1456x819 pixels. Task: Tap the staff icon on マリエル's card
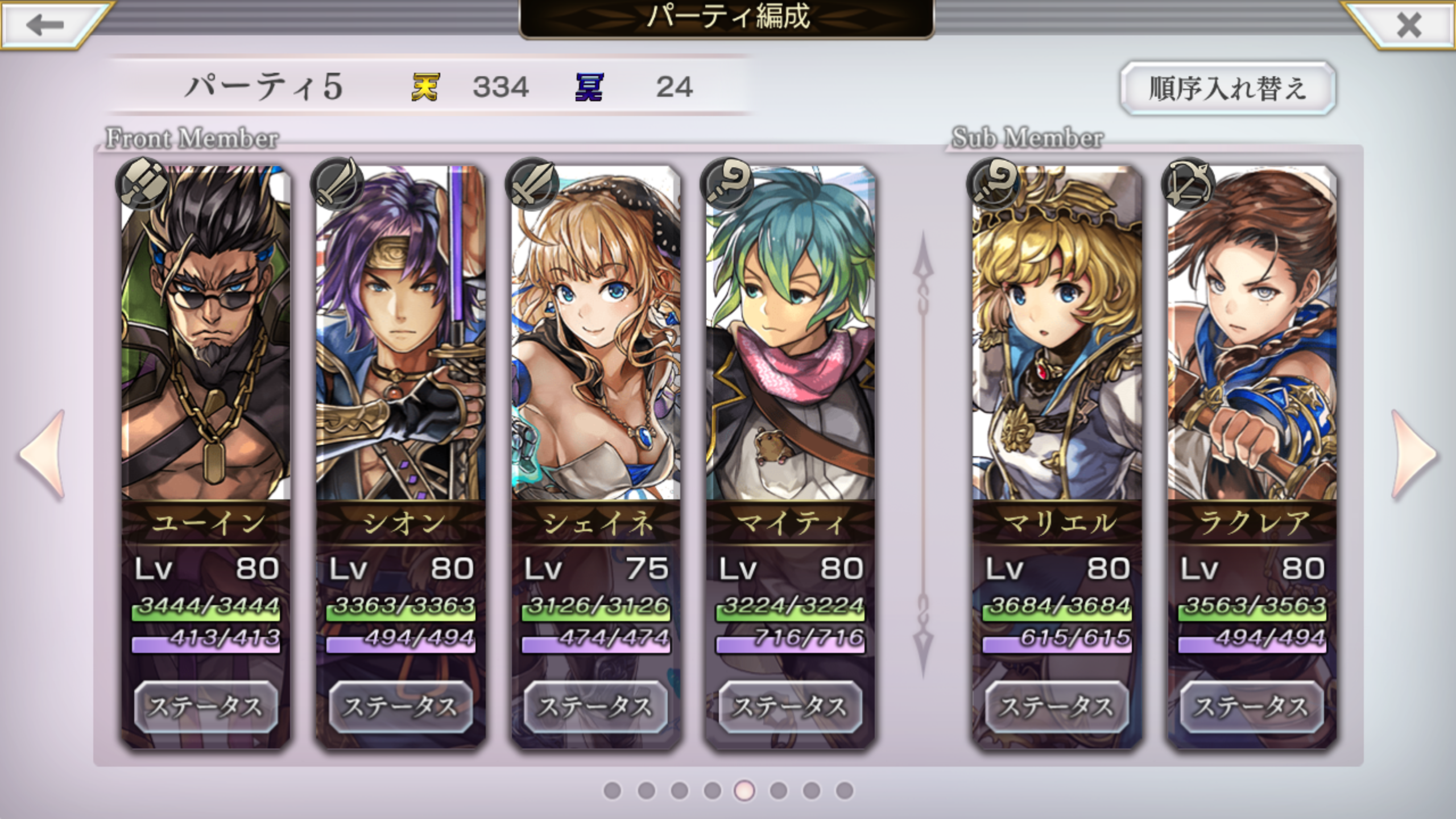pos(993,184)
